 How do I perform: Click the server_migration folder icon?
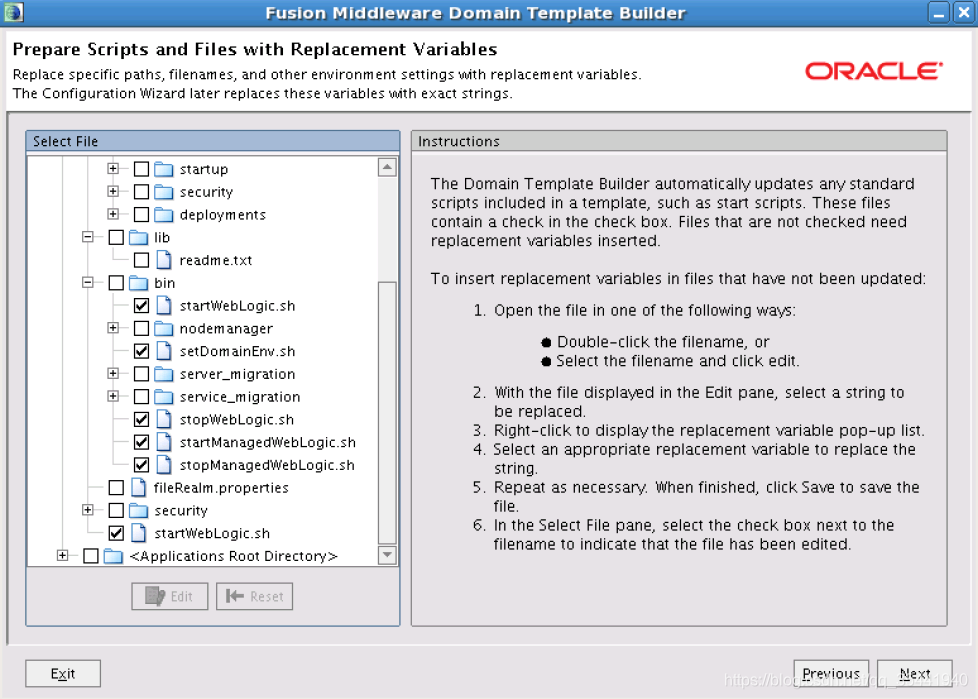163,374
